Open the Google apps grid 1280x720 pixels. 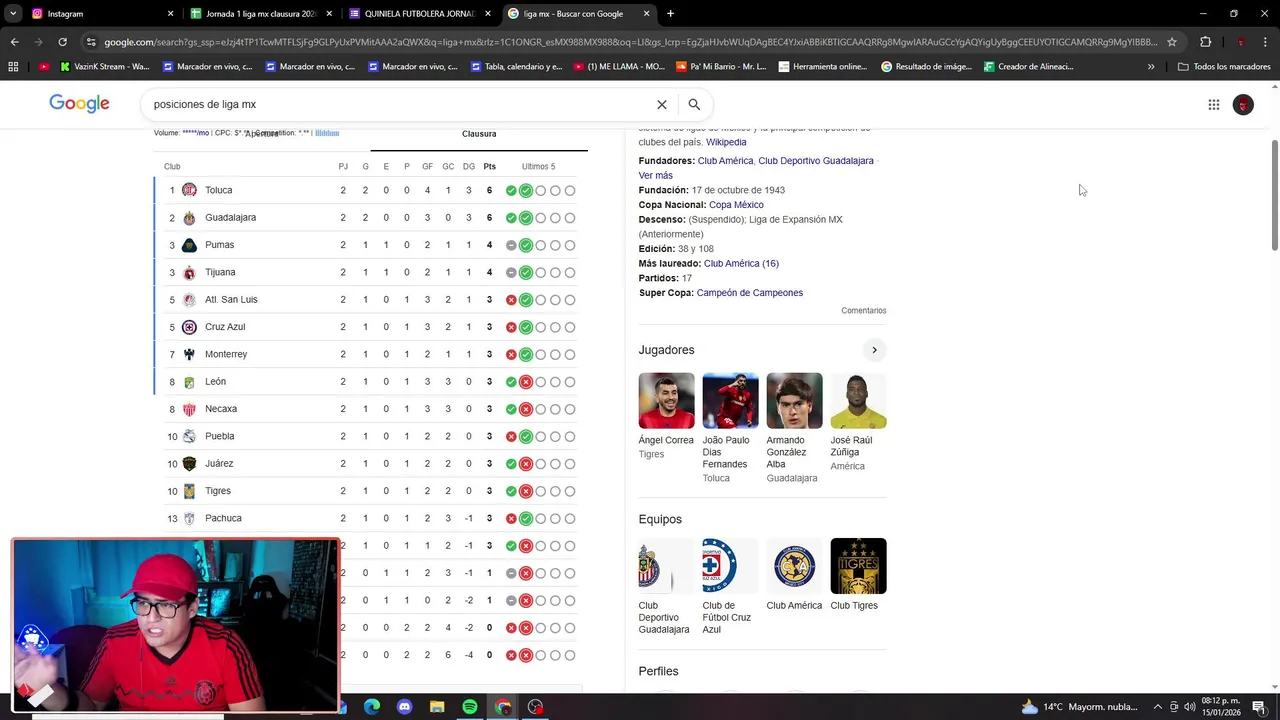pos(1213,104)
